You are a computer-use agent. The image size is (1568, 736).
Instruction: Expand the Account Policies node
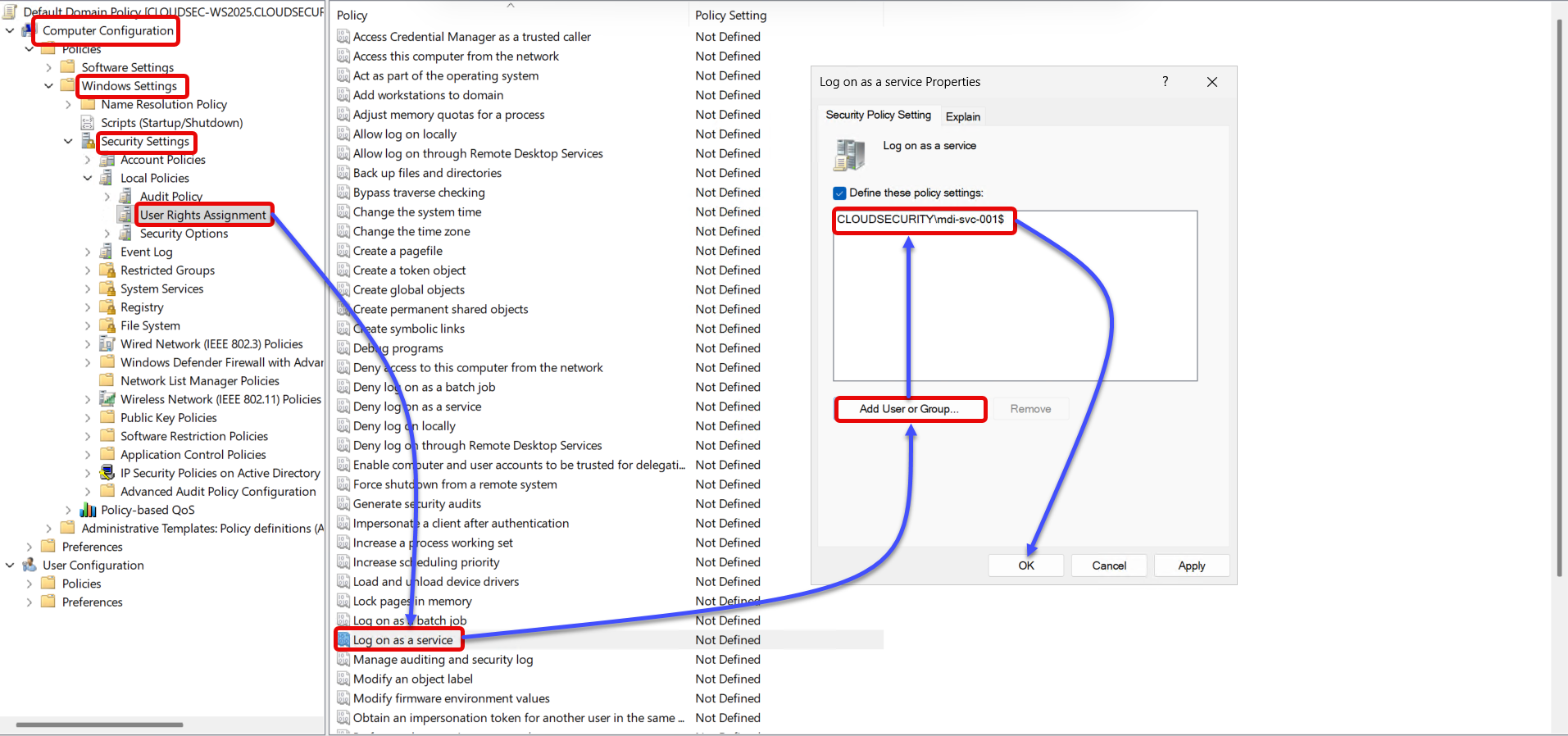click(x=88, y=160)
